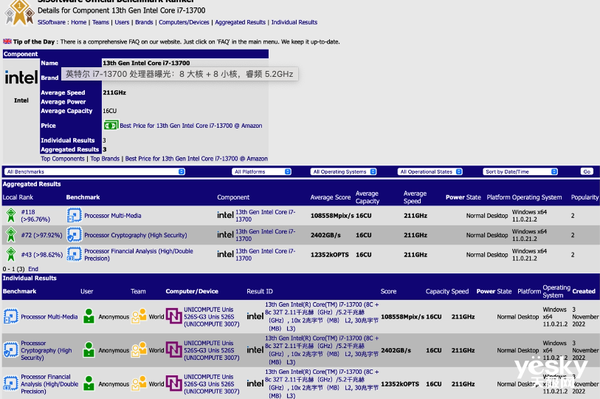
Task: Click World team icon in Multi-Media result
Action: [x=139, y=316]
